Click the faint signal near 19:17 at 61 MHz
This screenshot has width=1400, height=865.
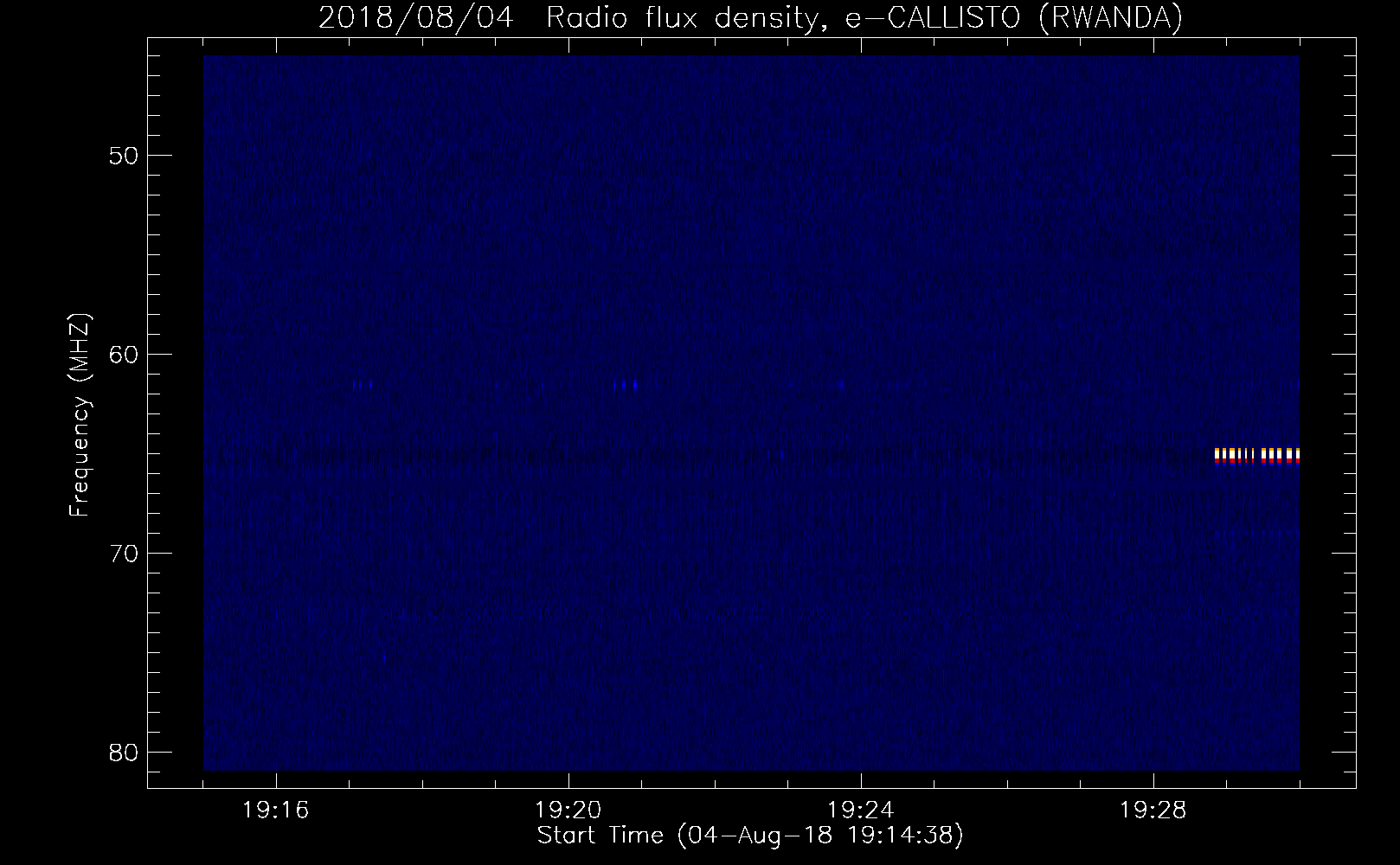point(363,385)
